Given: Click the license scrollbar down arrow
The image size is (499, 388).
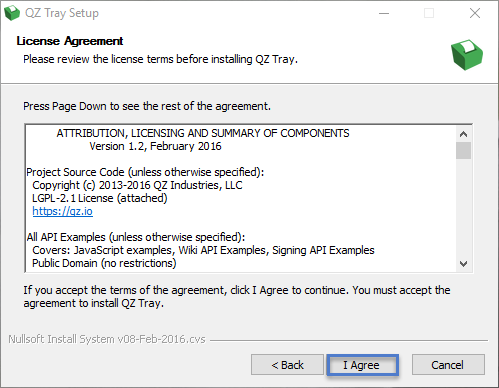Looking at the screenshot, I should click(x=463, y=264).
